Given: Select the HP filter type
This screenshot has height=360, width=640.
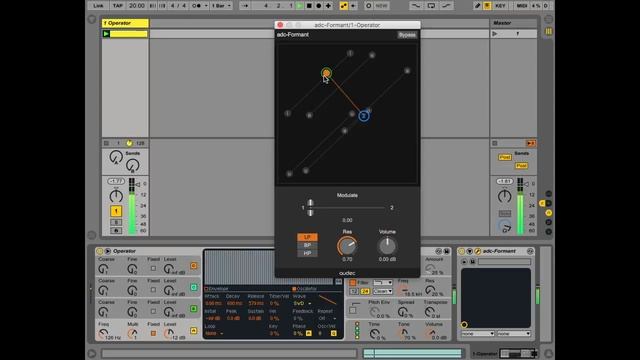Looking at the screenshot, I should point(307,253).
